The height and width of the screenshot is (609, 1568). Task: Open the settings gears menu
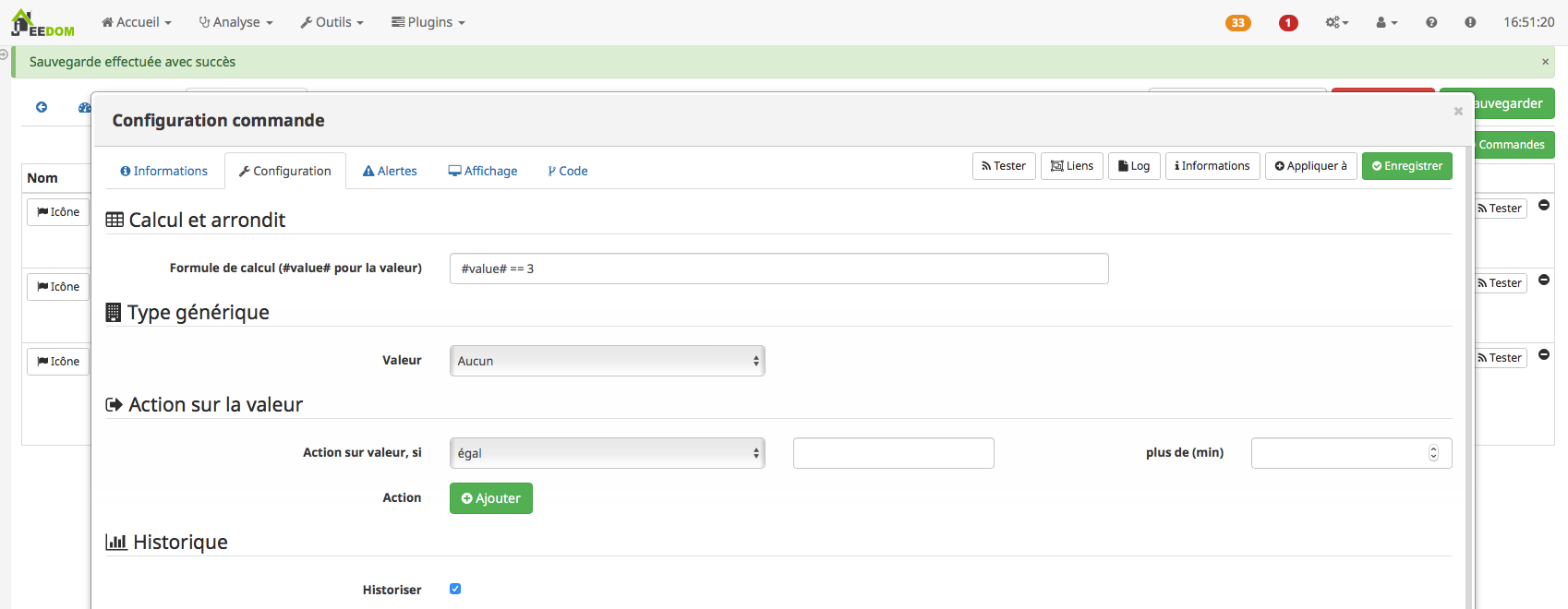pyautogui.click(x=1336, y=22)
